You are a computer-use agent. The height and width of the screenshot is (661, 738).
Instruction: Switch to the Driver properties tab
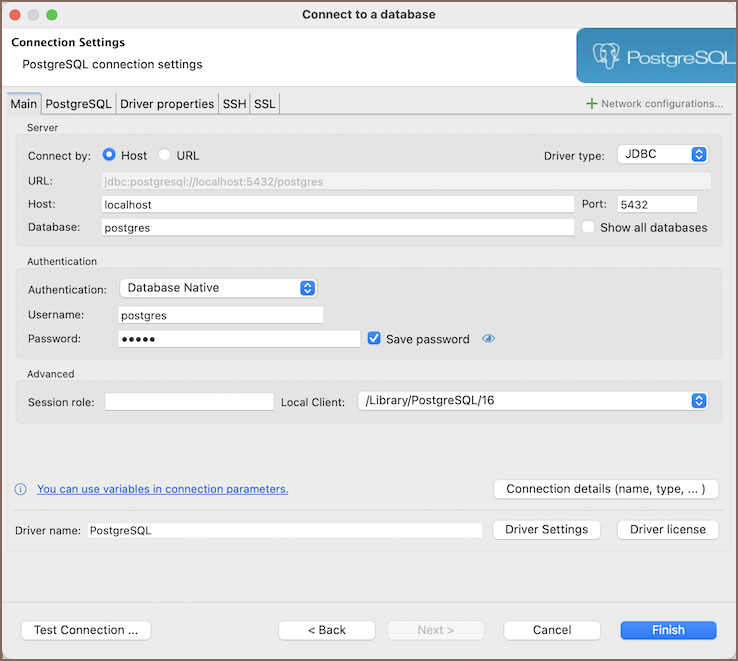pyautogui.click(x=167, y=104)
